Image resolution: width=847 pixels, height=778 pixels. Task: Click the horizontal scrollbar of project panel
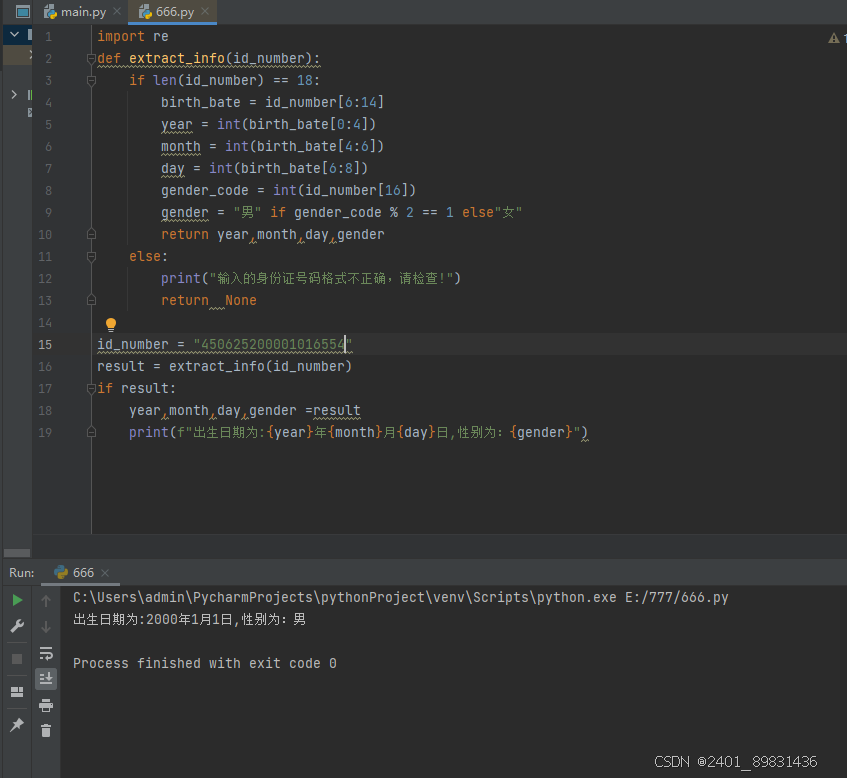coord(17,553)
